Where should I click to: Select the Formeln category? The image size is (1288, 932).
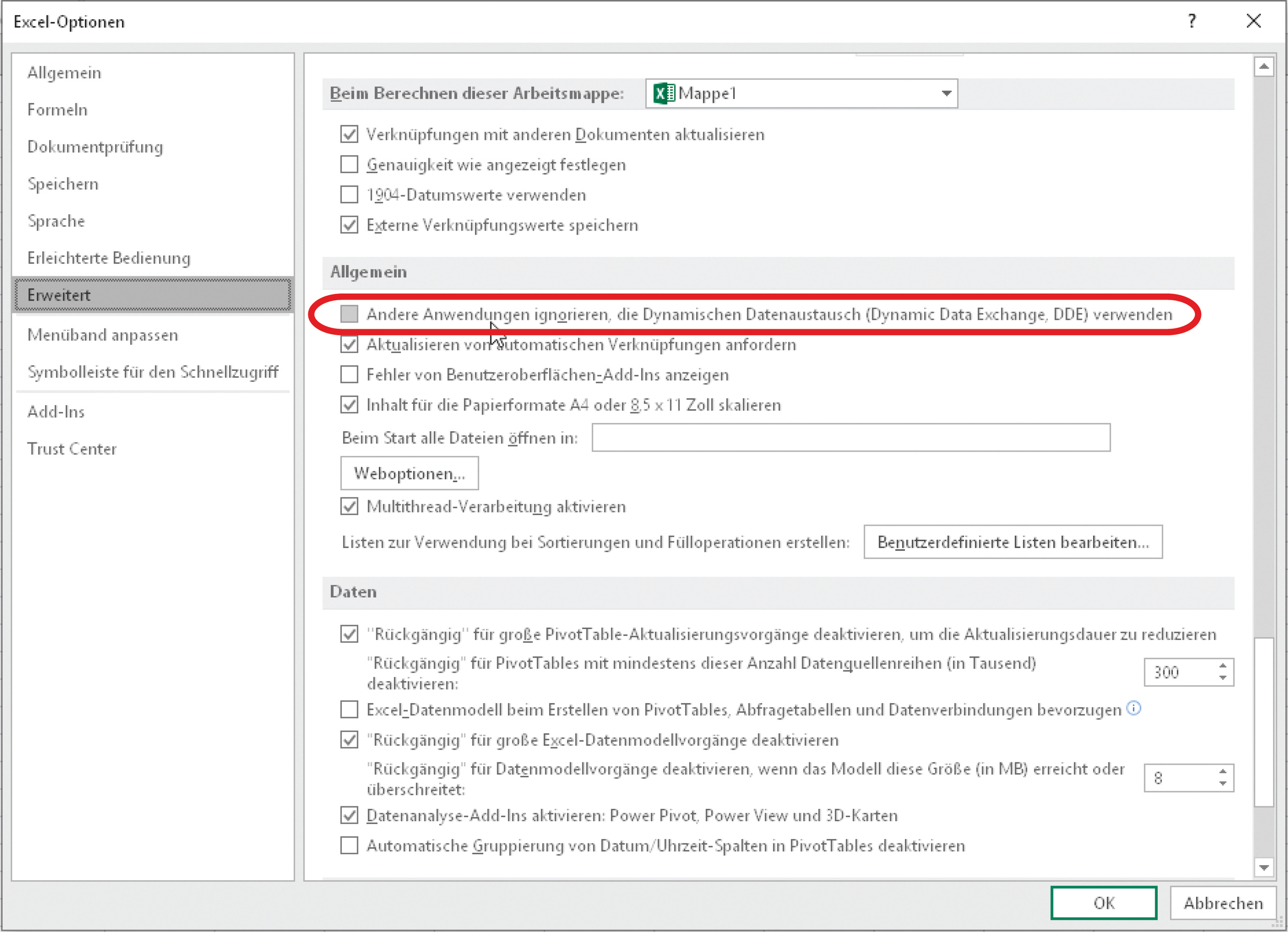[x=57, y=110]
